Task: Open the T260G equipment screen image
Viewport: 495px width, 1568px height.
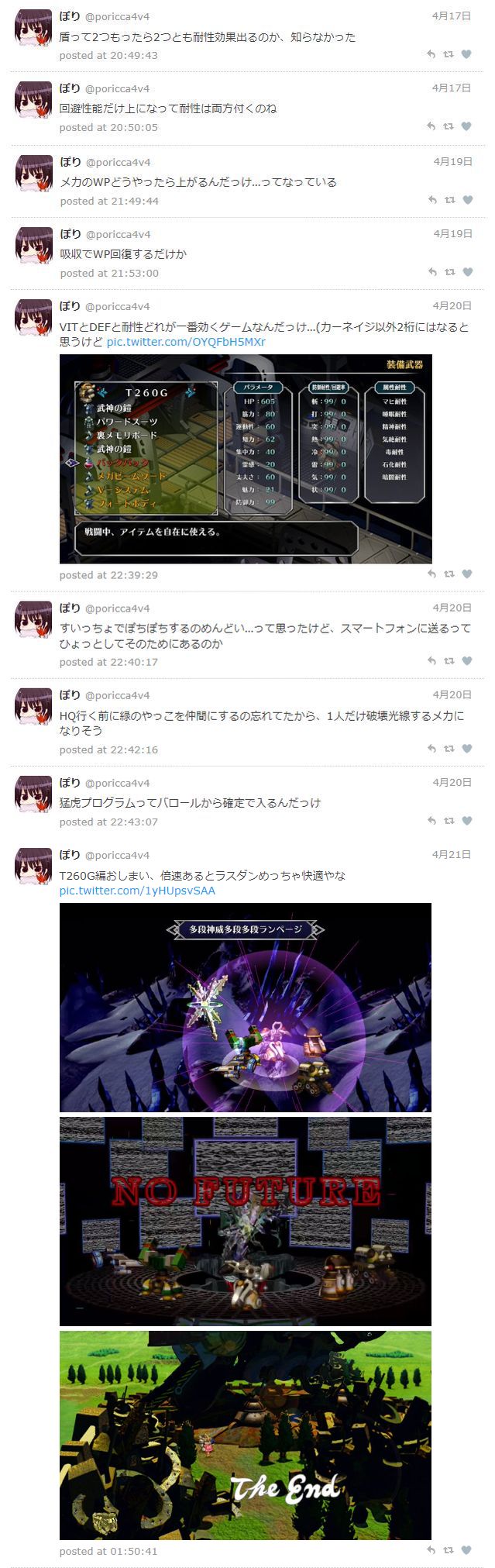Action: (246, 459)
